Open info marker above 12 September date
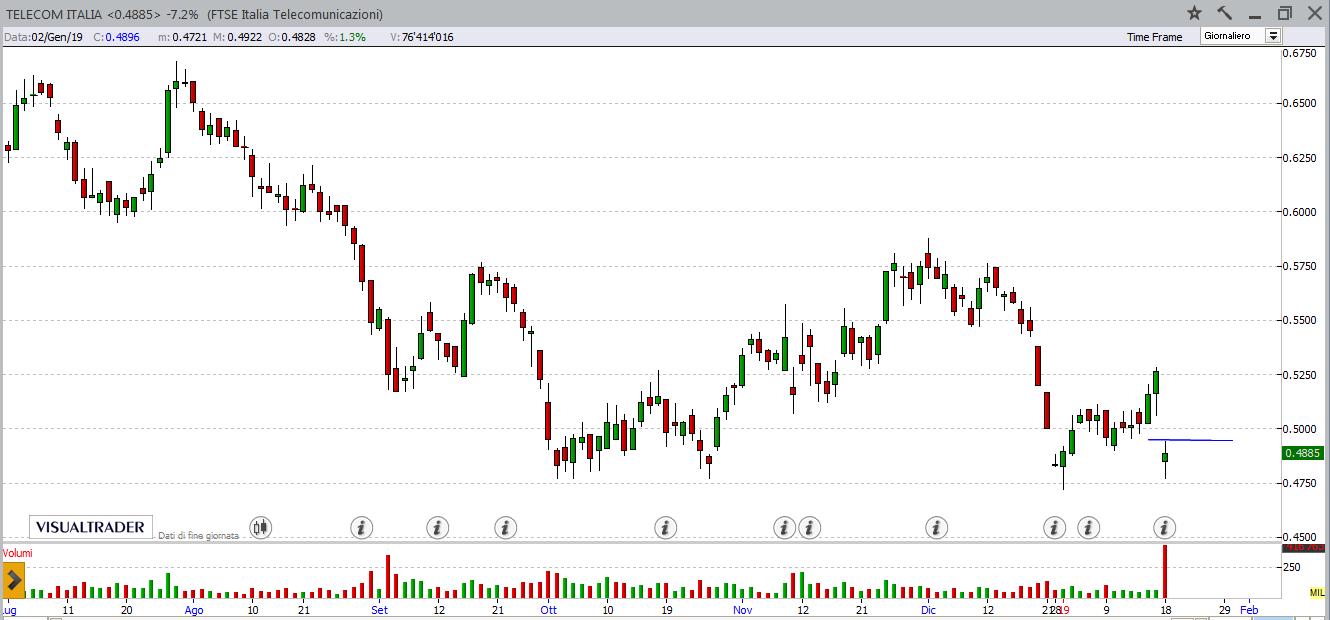The width and height of the screenshot is (1330, 620). [x=437, y=527]
